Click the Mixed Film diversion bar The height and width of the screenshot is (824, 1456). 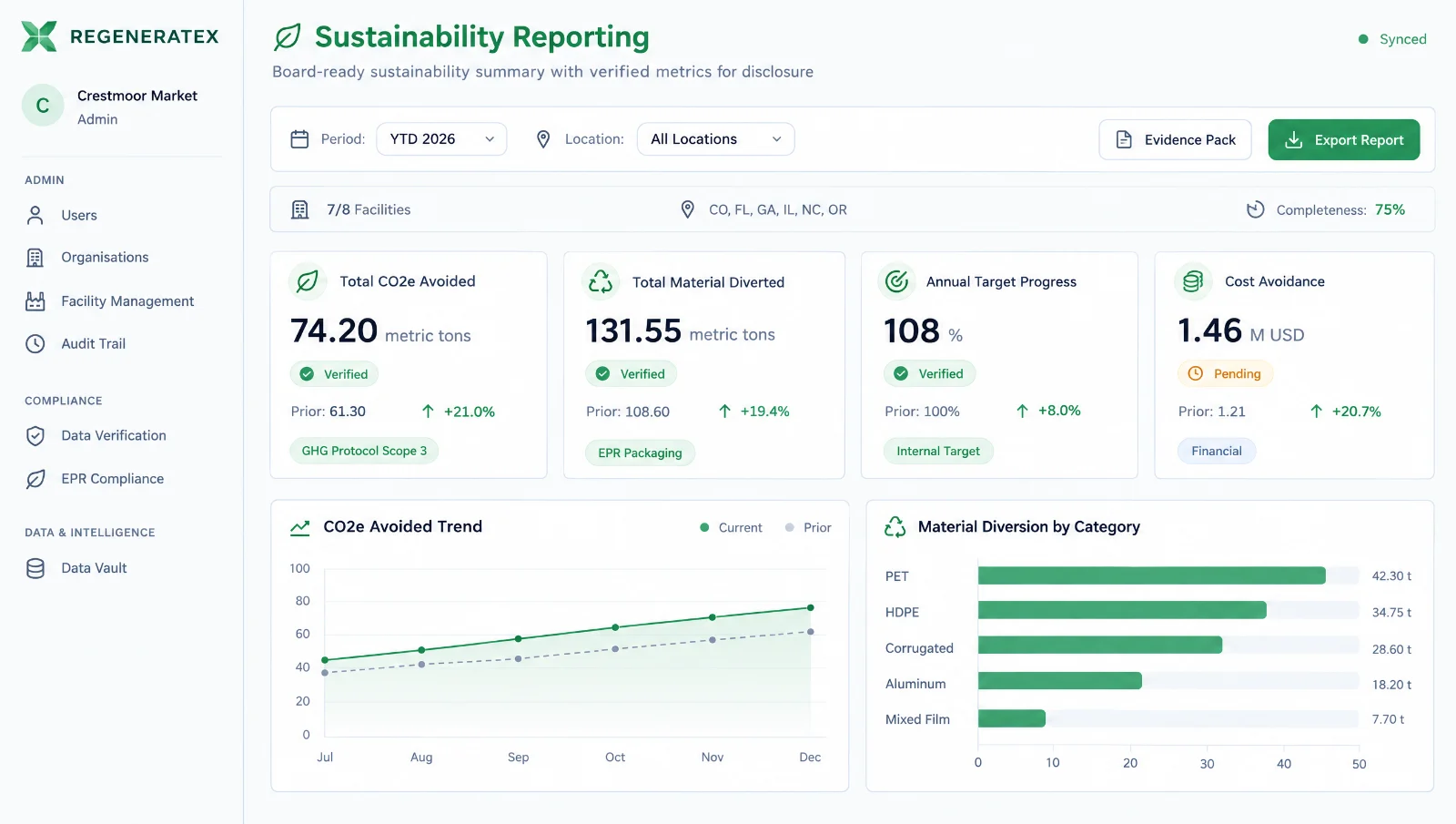1012,718
